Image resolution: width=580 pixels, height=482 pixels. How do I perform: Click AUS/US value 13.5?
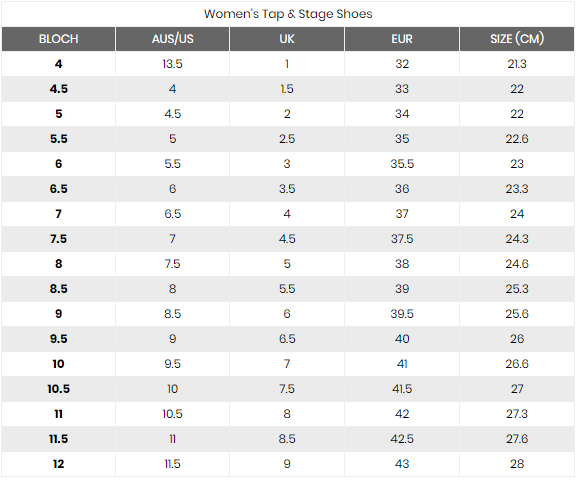click(172, 64)
